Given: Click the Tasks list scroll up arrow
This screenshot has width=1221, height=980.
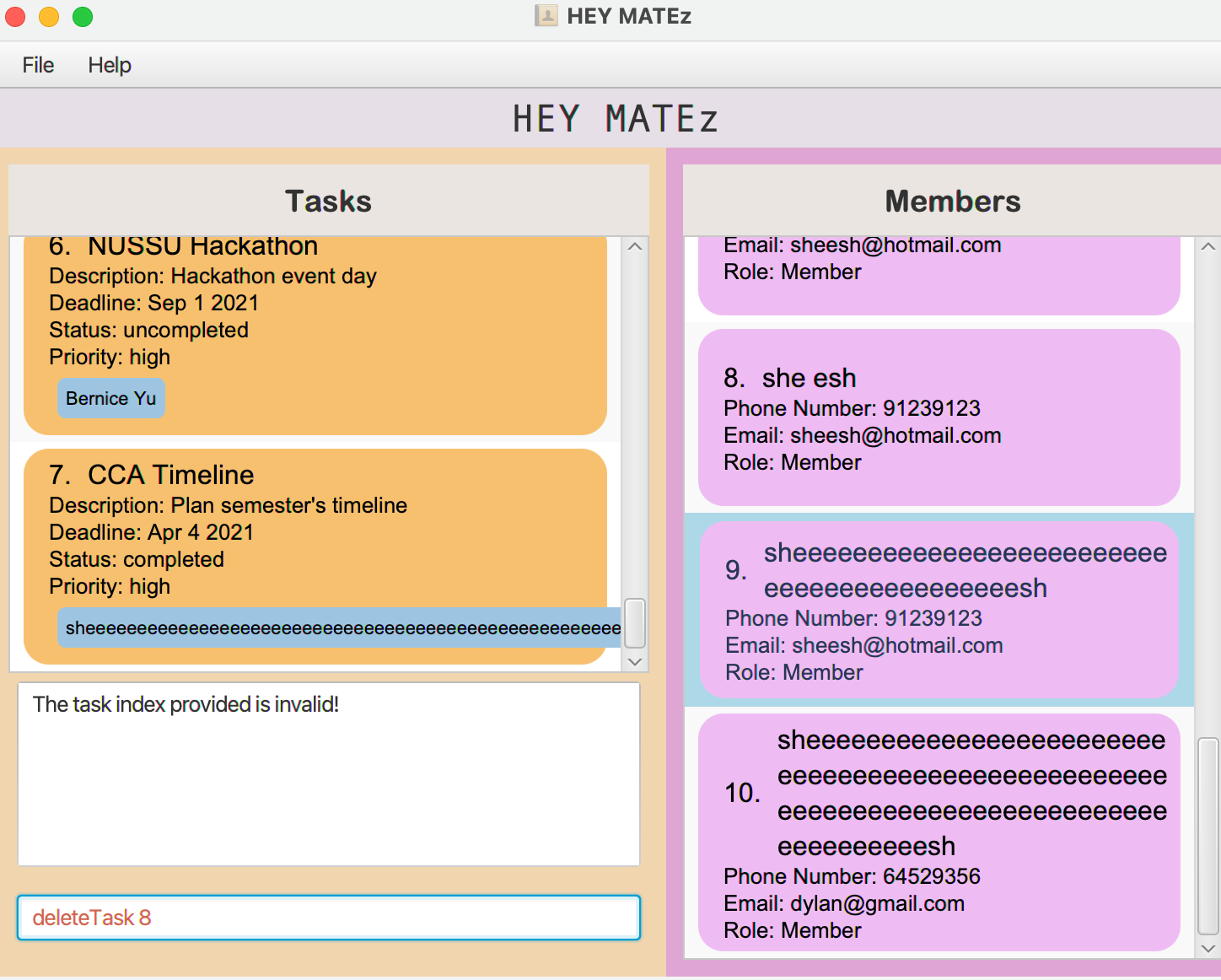Looking at the screenshot, I should tap(635, 246).
